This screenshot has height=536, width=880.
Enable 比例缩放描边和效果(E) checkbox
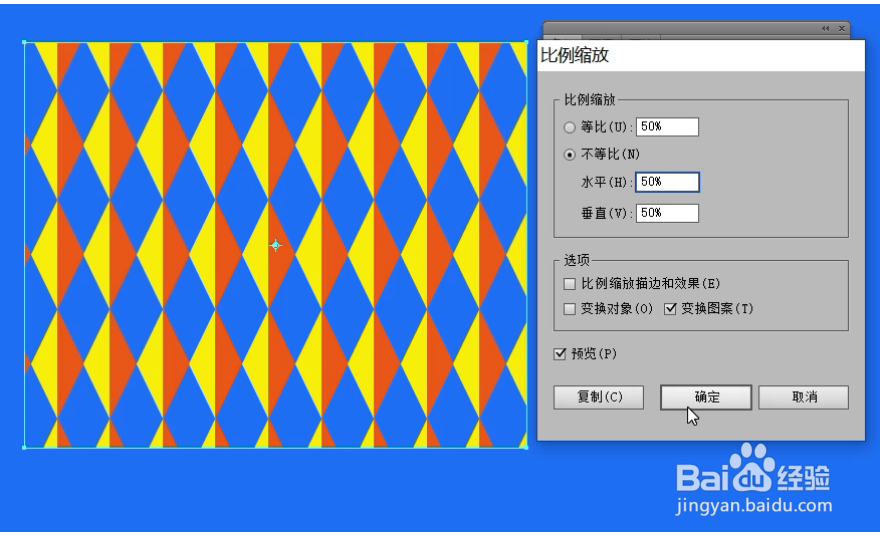[570, 284]
